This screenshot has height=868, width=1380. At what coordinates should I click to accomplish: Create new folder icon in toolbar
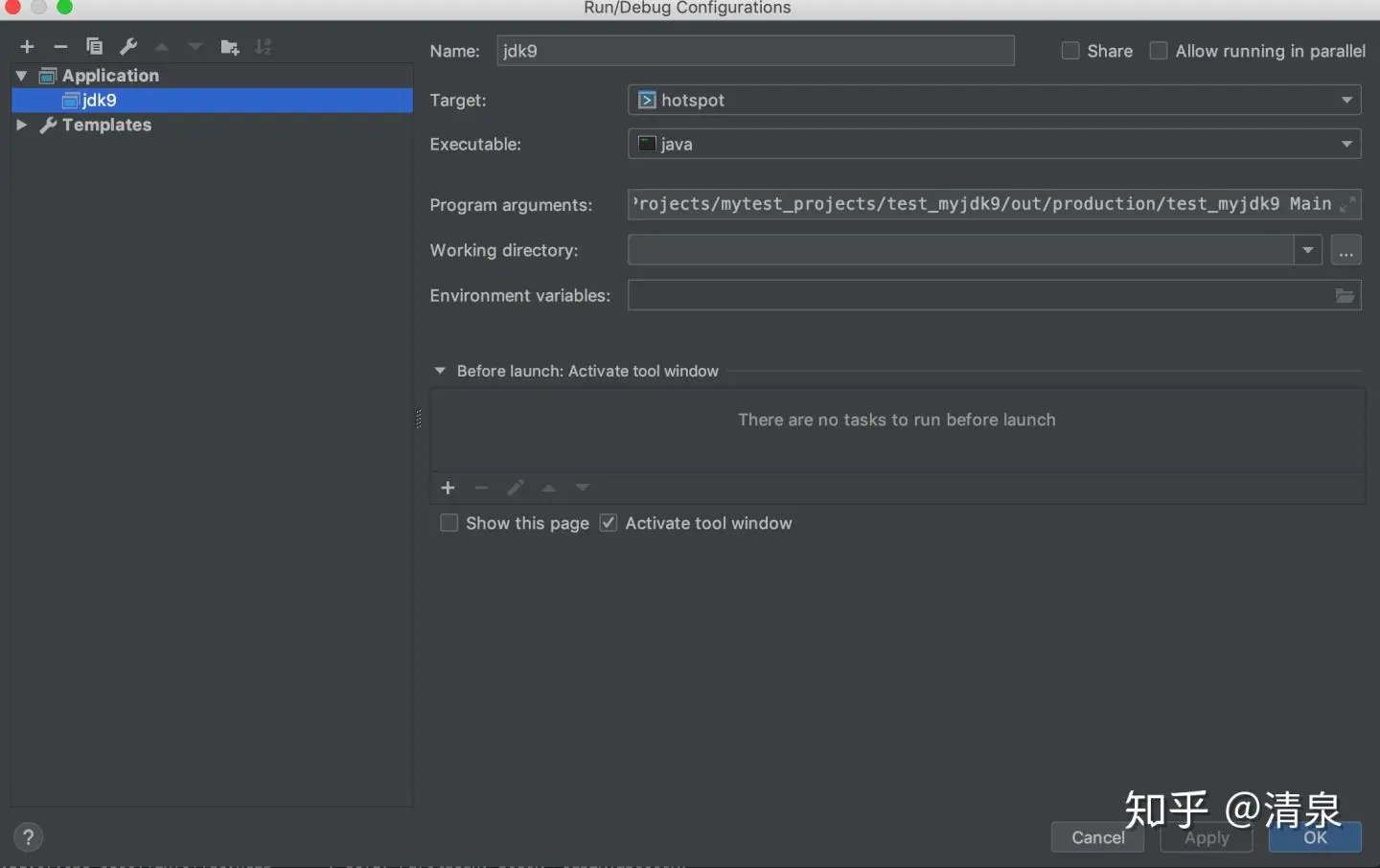(230, 47)
